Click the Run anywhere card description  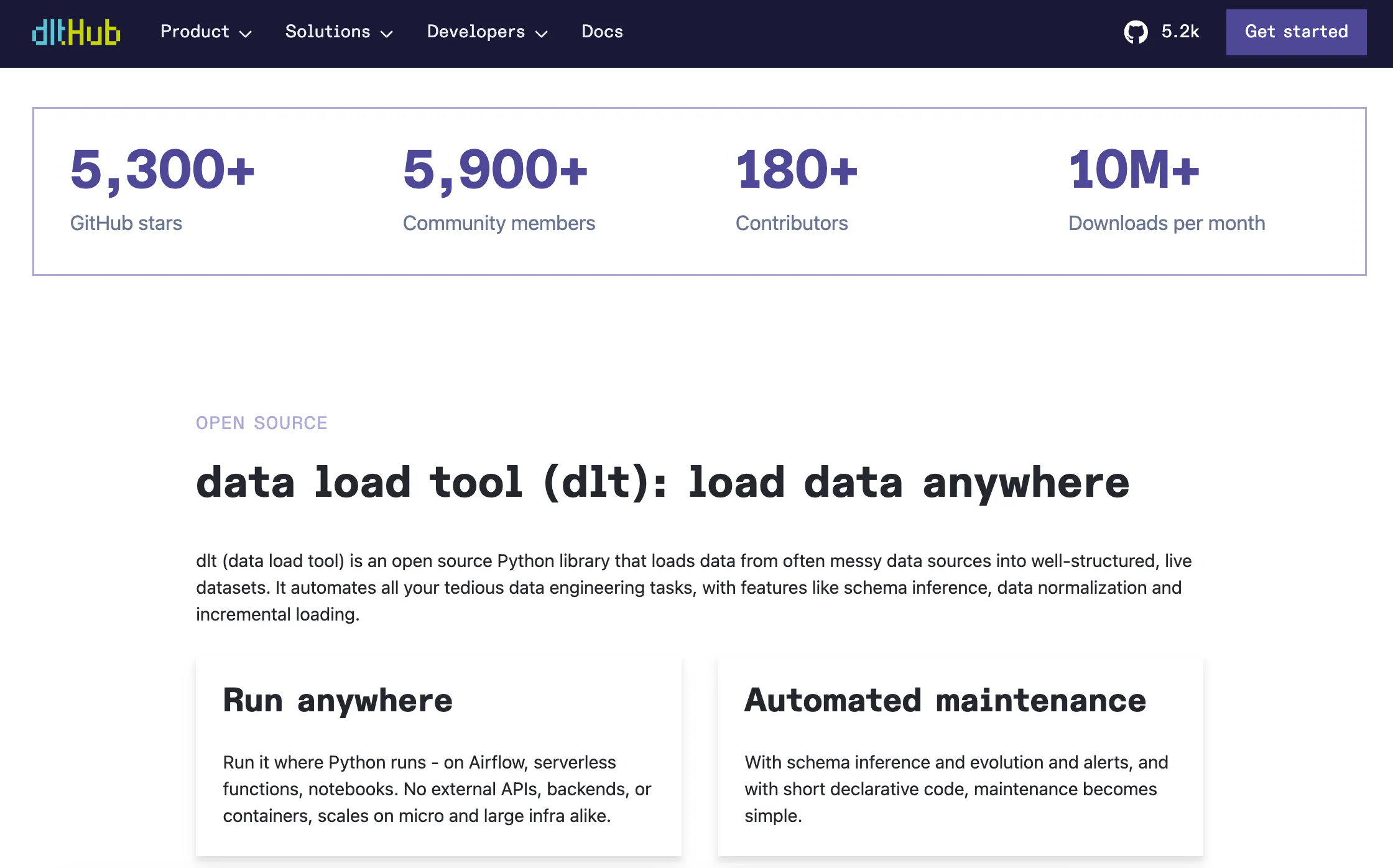click(x=437, y=789)
